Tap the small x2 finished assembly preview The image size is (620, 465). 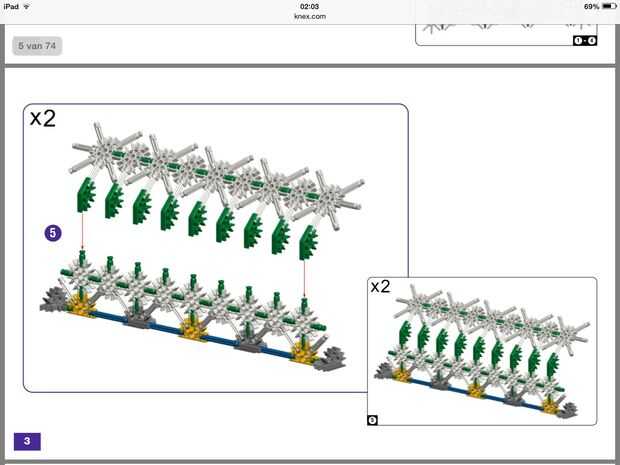click(482, 352)
